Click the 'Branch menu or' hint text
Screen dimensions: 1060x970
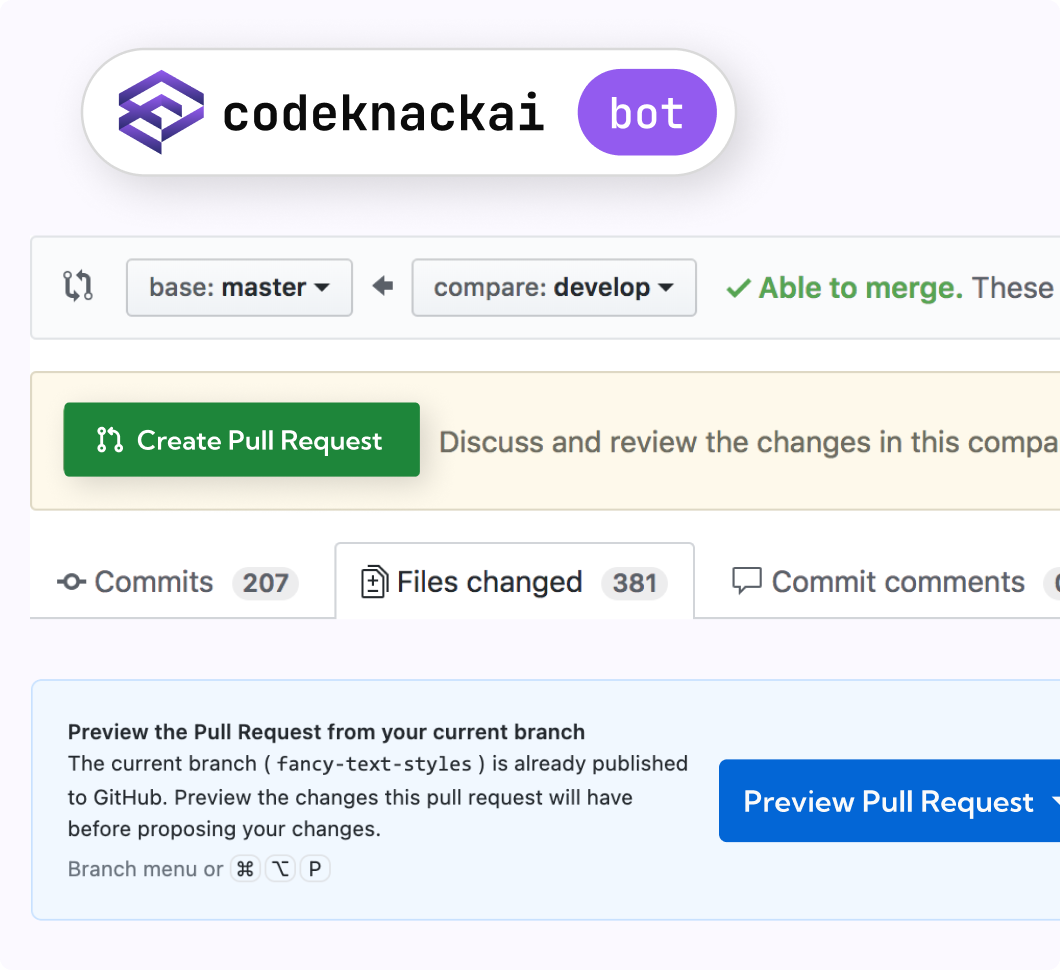pyautogui.click(x=145, y=869)
